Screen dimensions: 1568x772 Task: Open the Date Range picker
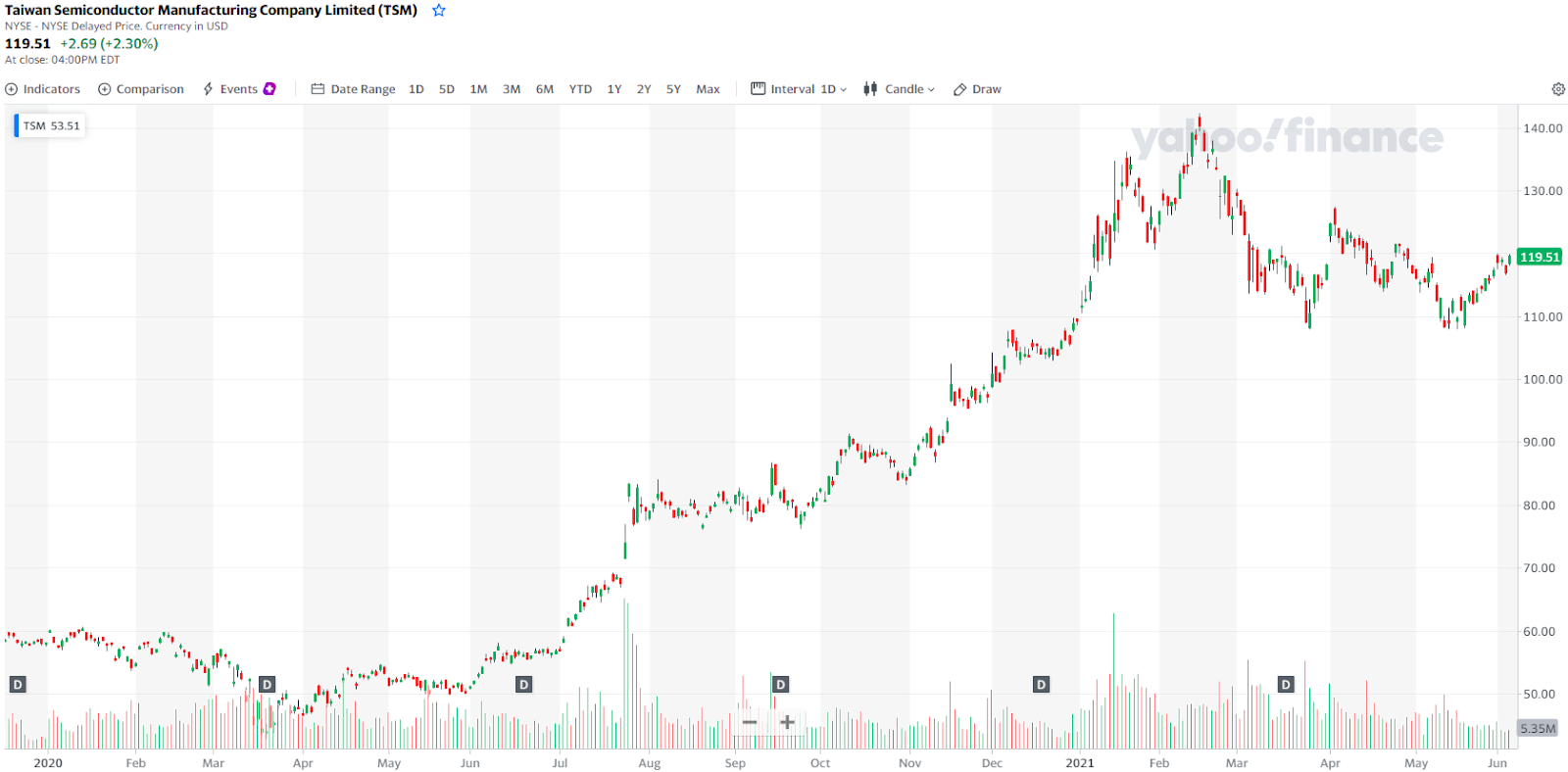pyautogui.click(x=354, y=89)
